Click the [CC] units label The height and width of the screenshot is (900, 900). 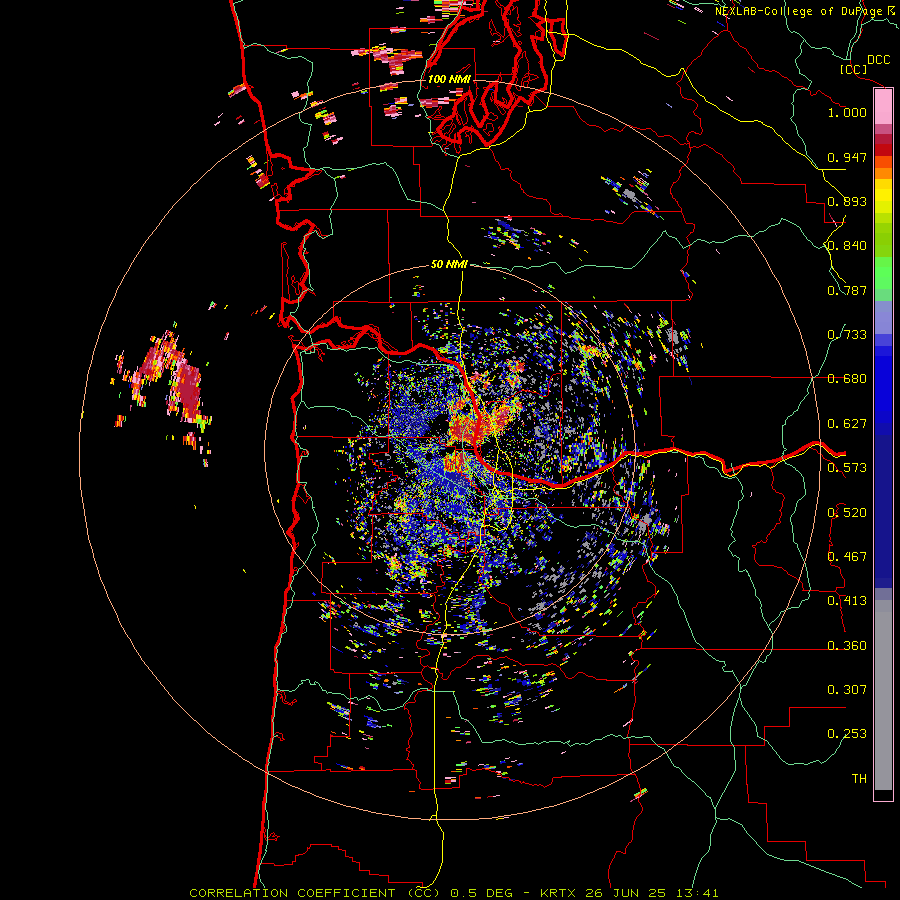pos(854,69)
